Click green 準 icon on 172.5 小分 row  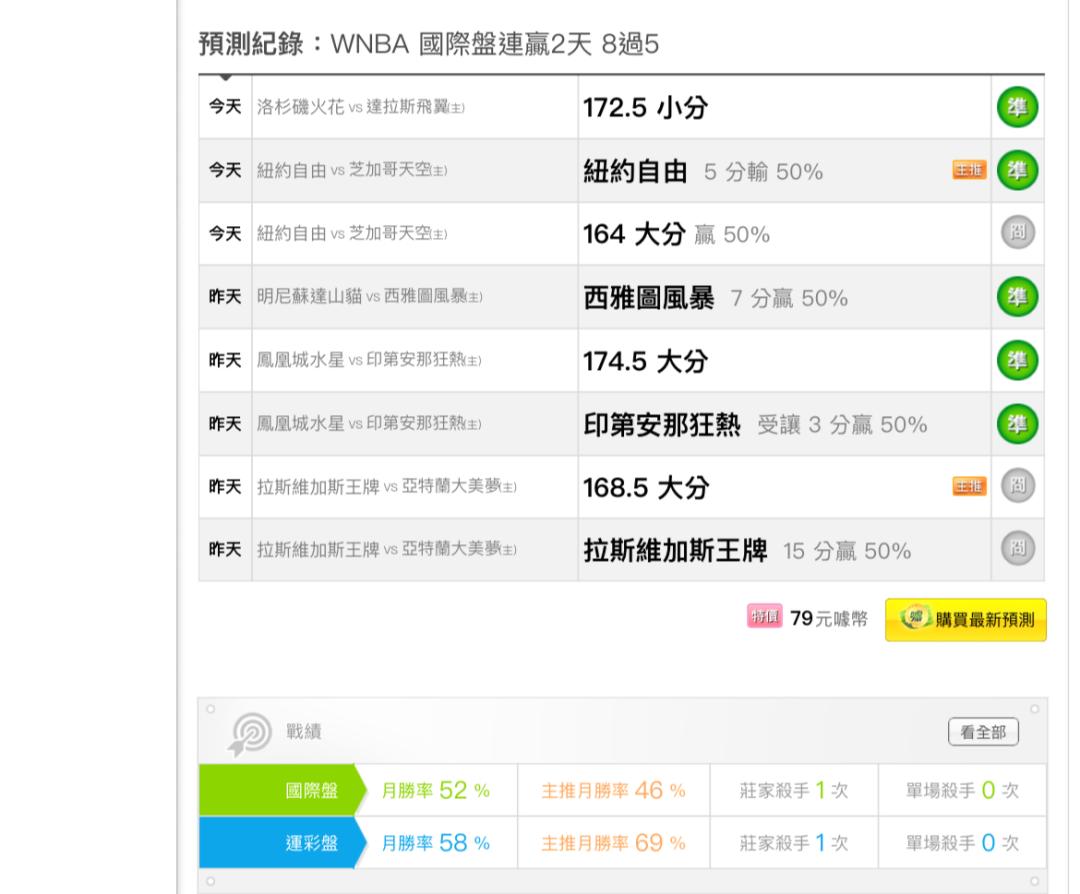(1017, 107)
